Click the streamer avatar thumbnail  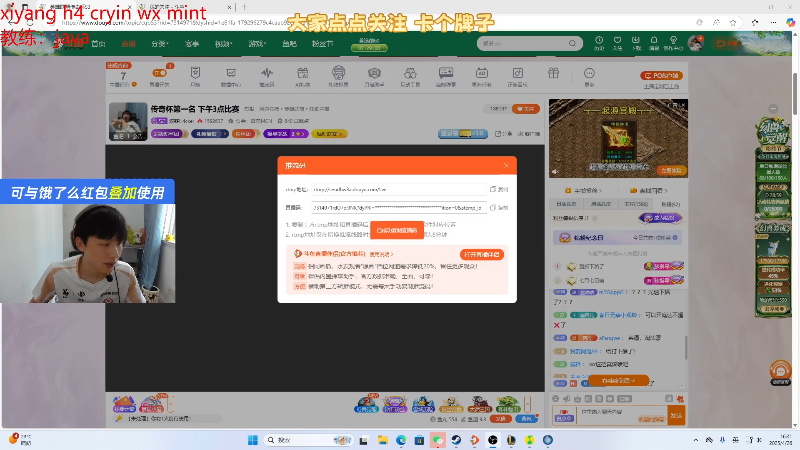pyautogui.click(x=128, y=121)
